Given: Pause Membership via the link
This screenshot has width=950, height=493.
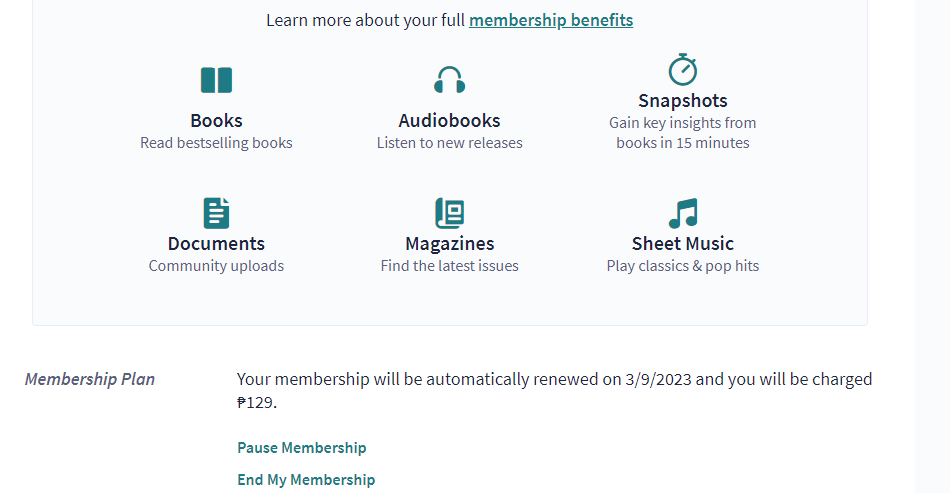Looking at the screenshot, I should click(x=301, y=448).
